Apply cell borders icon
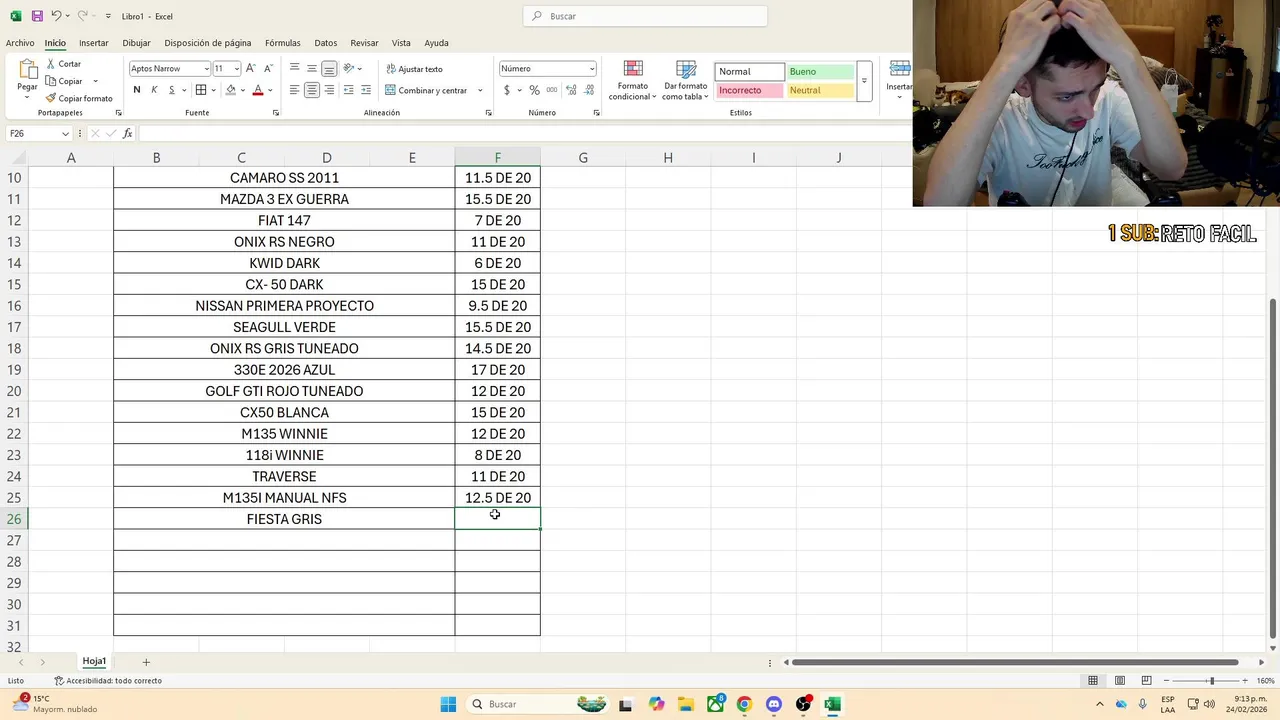Image resolution: width=1280 pixels, height=720 pixels. pyautogui.click(x=201, y=90)
